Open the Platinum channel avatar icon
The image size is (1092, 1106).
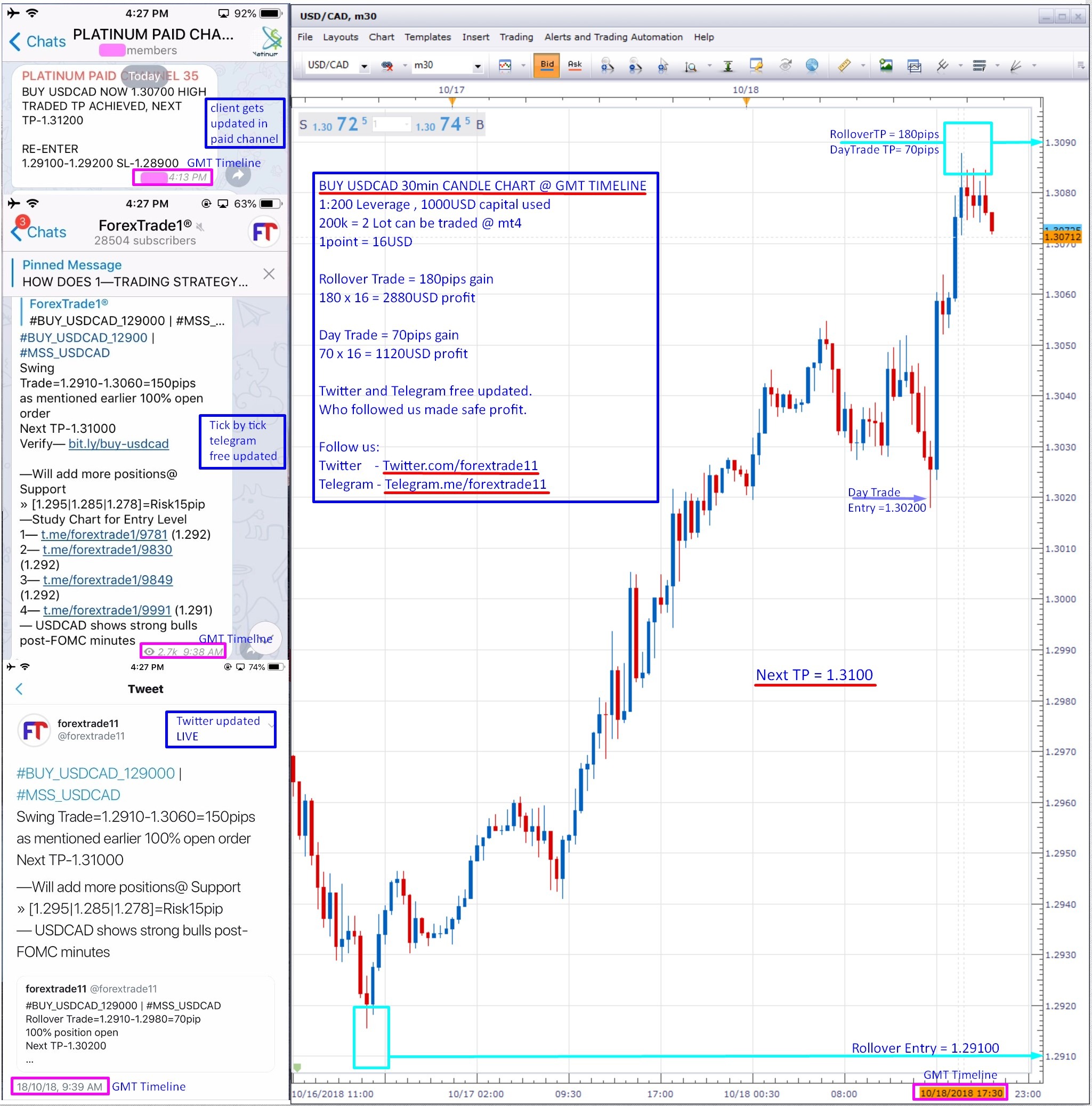[269, 41]
